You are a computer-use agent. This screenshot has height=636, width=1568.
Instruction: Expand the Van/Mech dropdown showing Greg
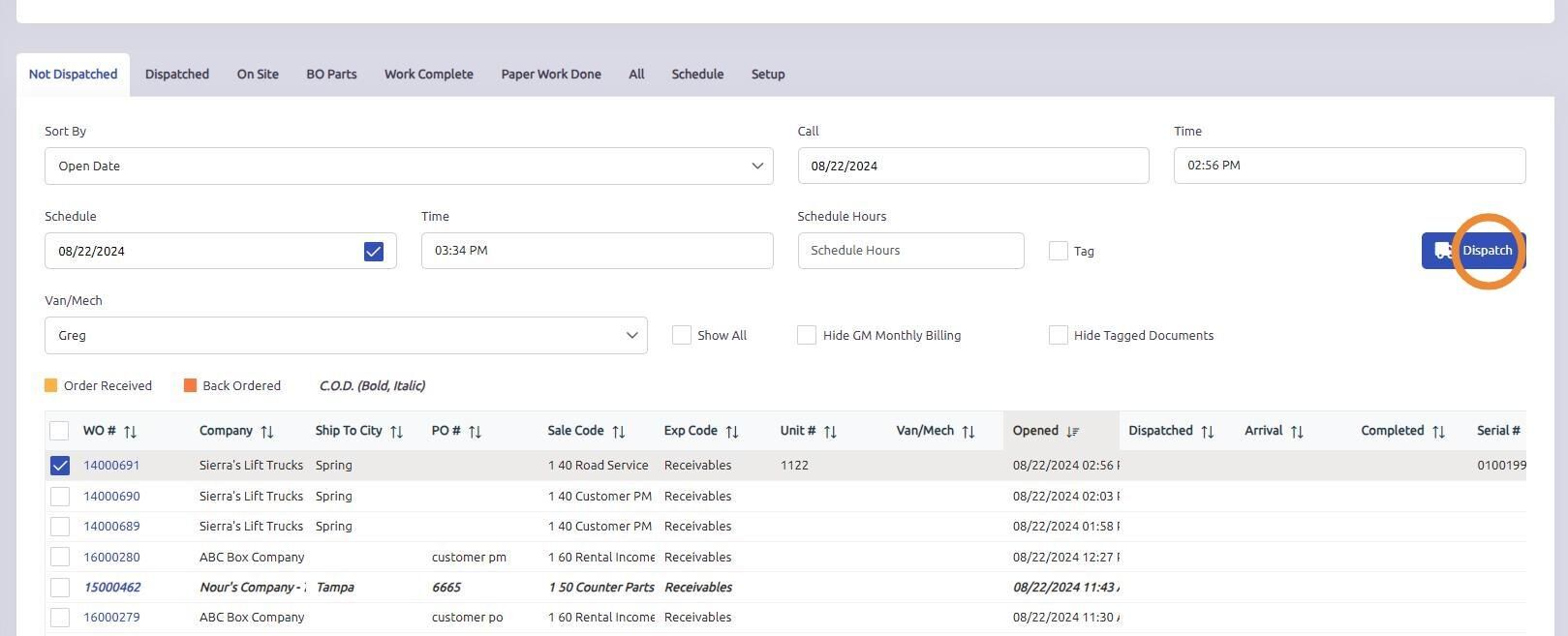coord(345,335)
